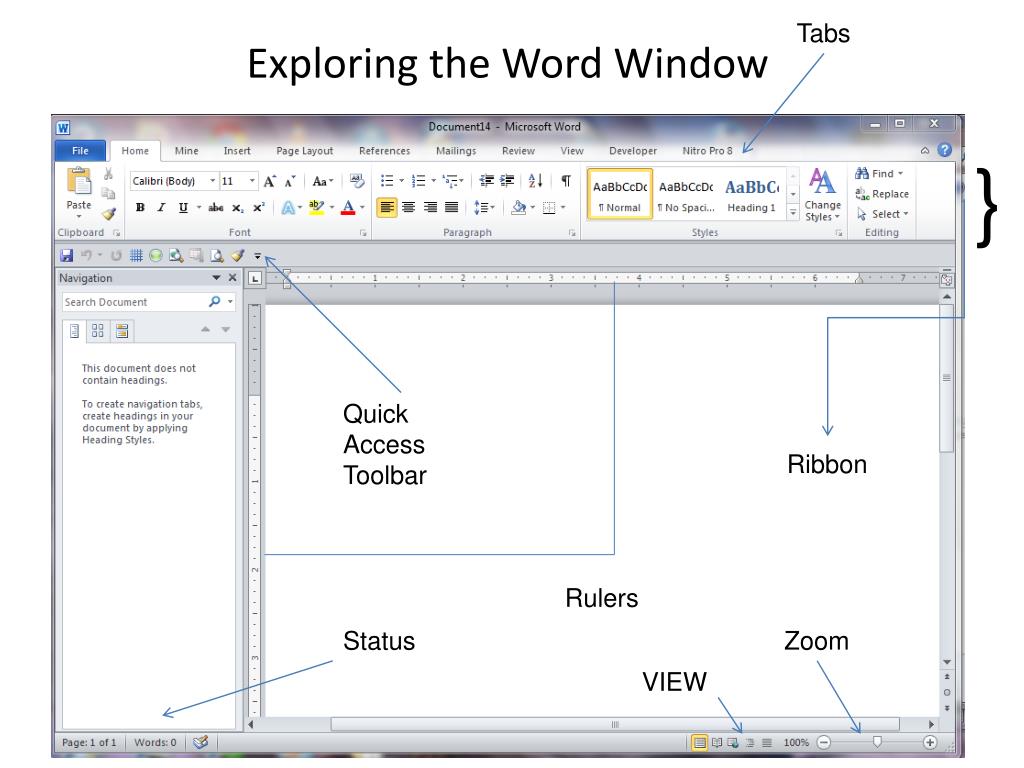
Task: Open the Change Styles dropdown
Action: [x=822, y=195]
